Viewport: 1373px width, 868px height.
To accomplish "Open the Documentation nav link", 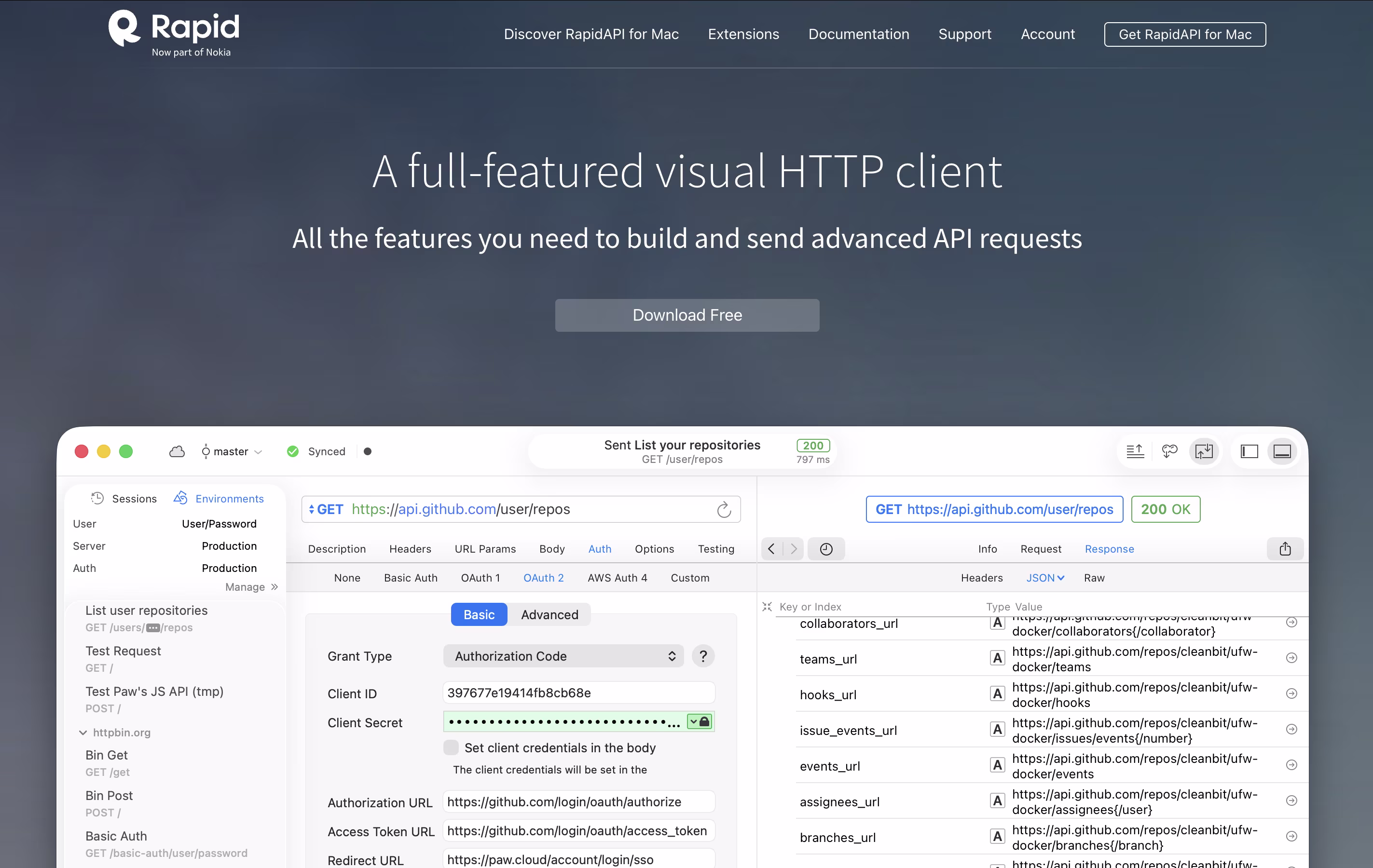I will click(x=859, y=34).
